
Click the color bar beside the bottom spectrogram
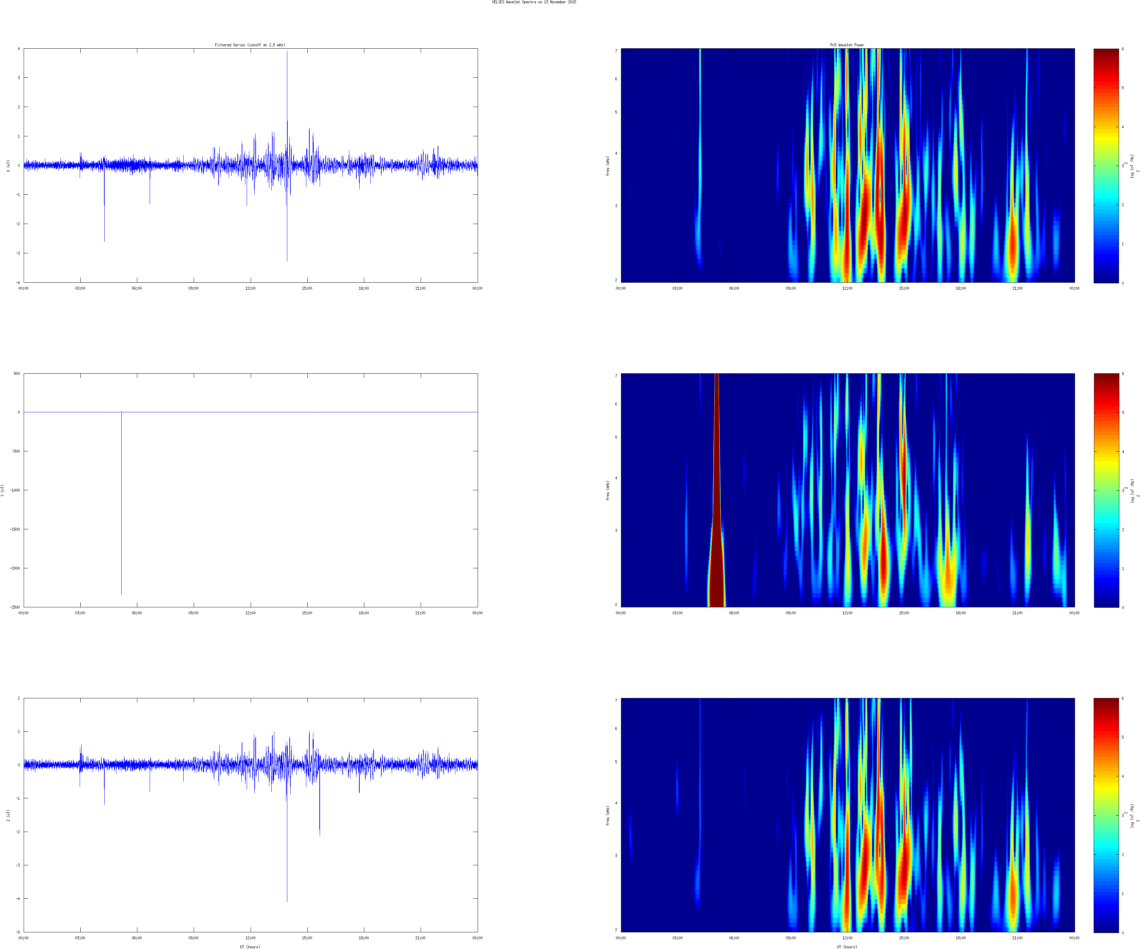coord(1106,815)
